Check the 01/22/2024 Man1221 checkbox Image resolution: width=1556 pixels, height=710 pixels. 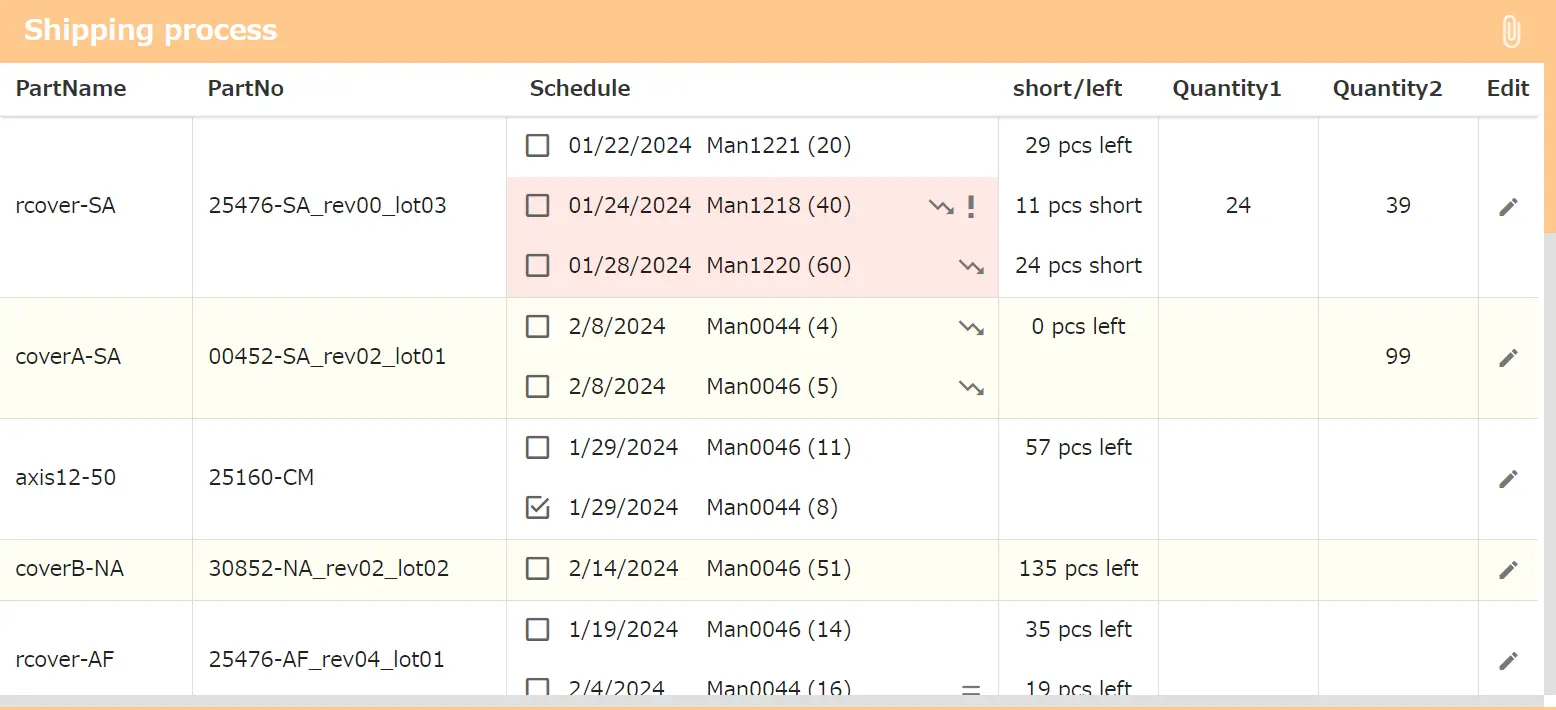[538, 146]
